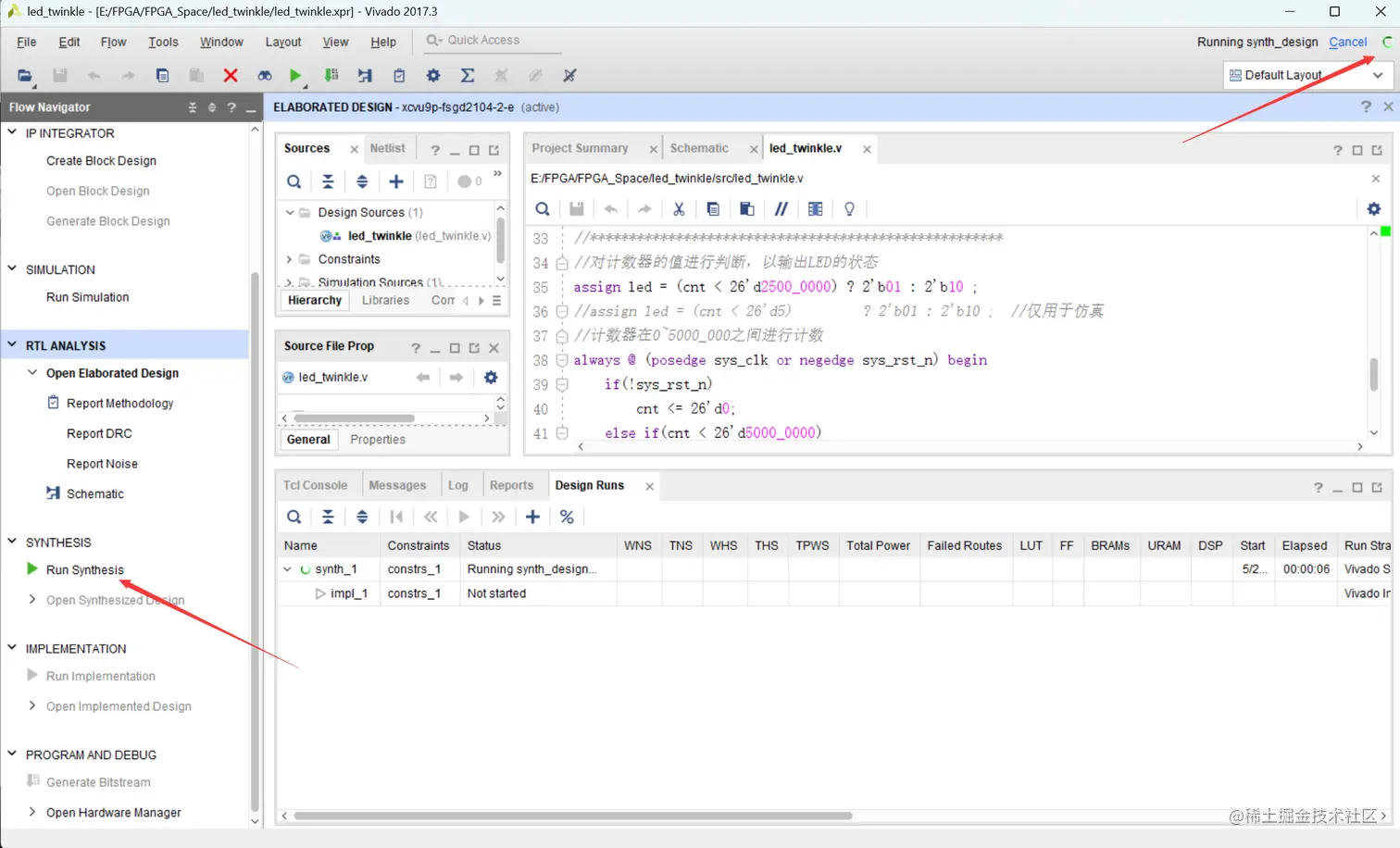The width and height of the screenshot is (1400, 848).
Task: Search in the Sources panel
Action: tap(294, 181)
